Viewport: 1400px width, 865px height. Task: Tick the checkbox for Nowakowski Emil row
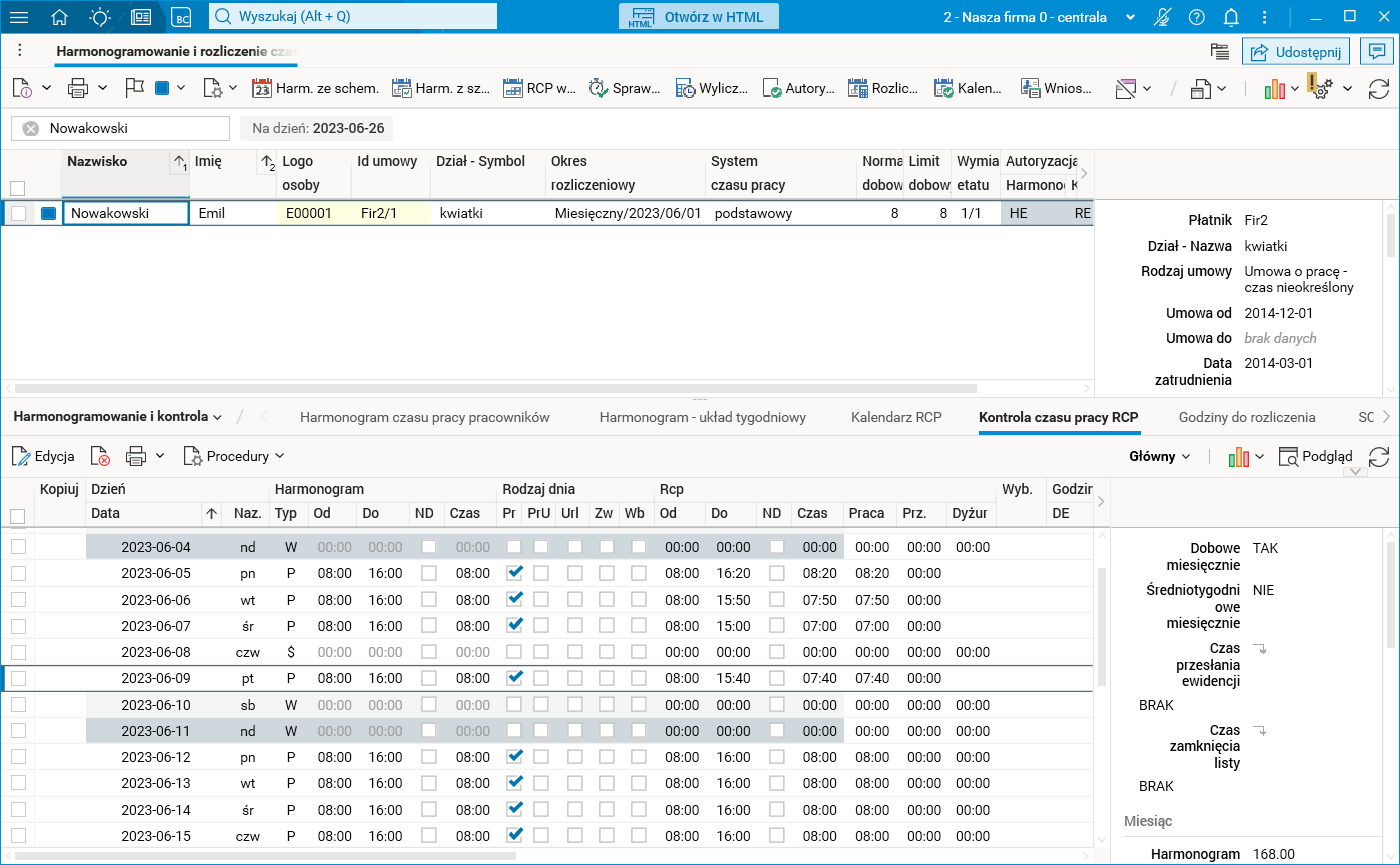[18, 213]
